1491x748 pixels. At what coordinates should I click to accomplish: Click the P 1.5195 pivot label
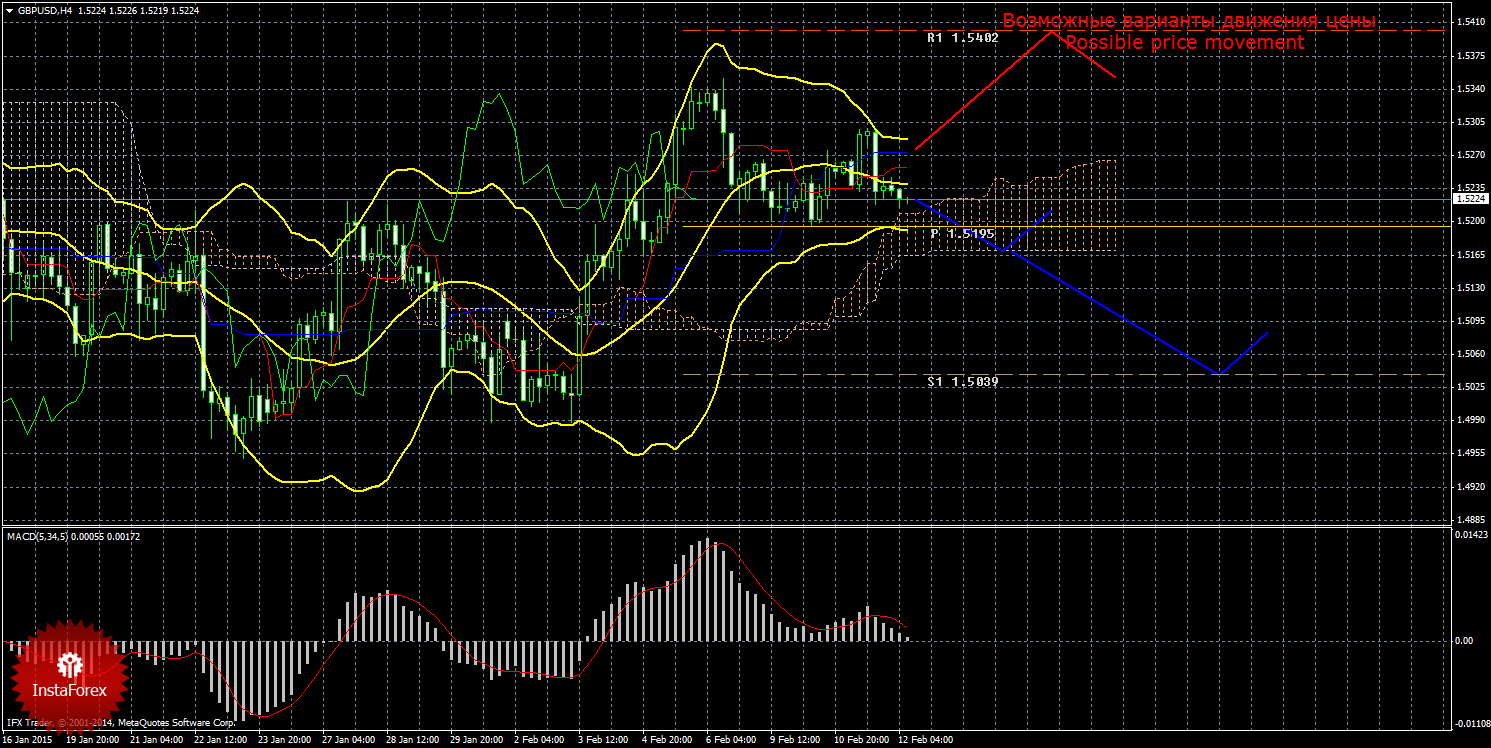(962, 233)
